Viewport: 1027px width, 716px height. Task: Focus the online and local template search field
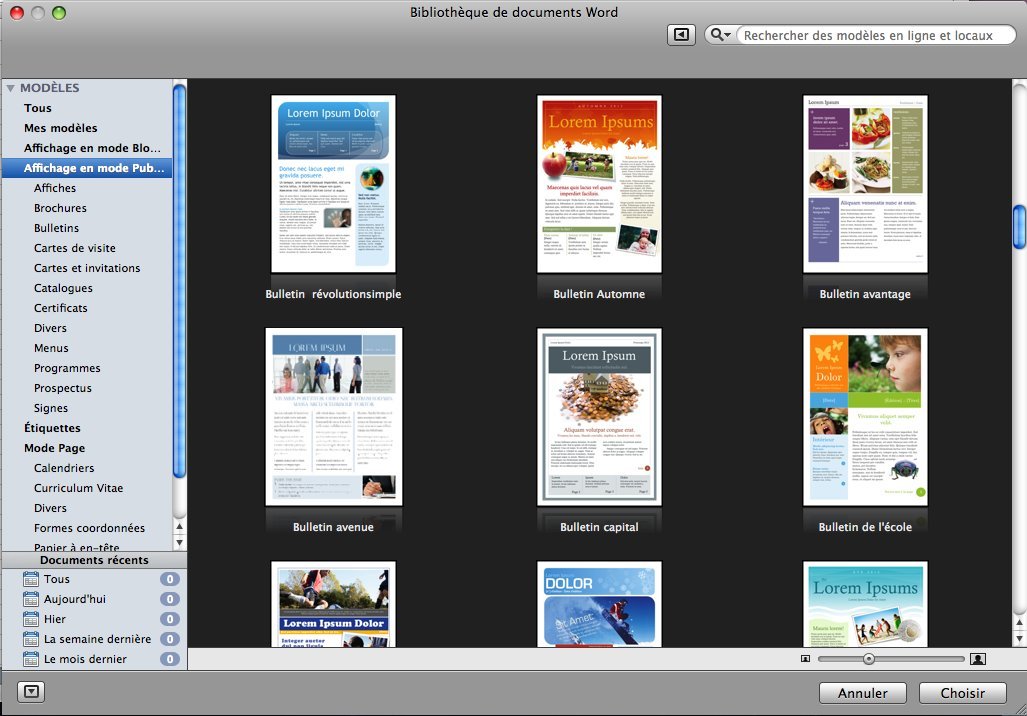[875, 35]
